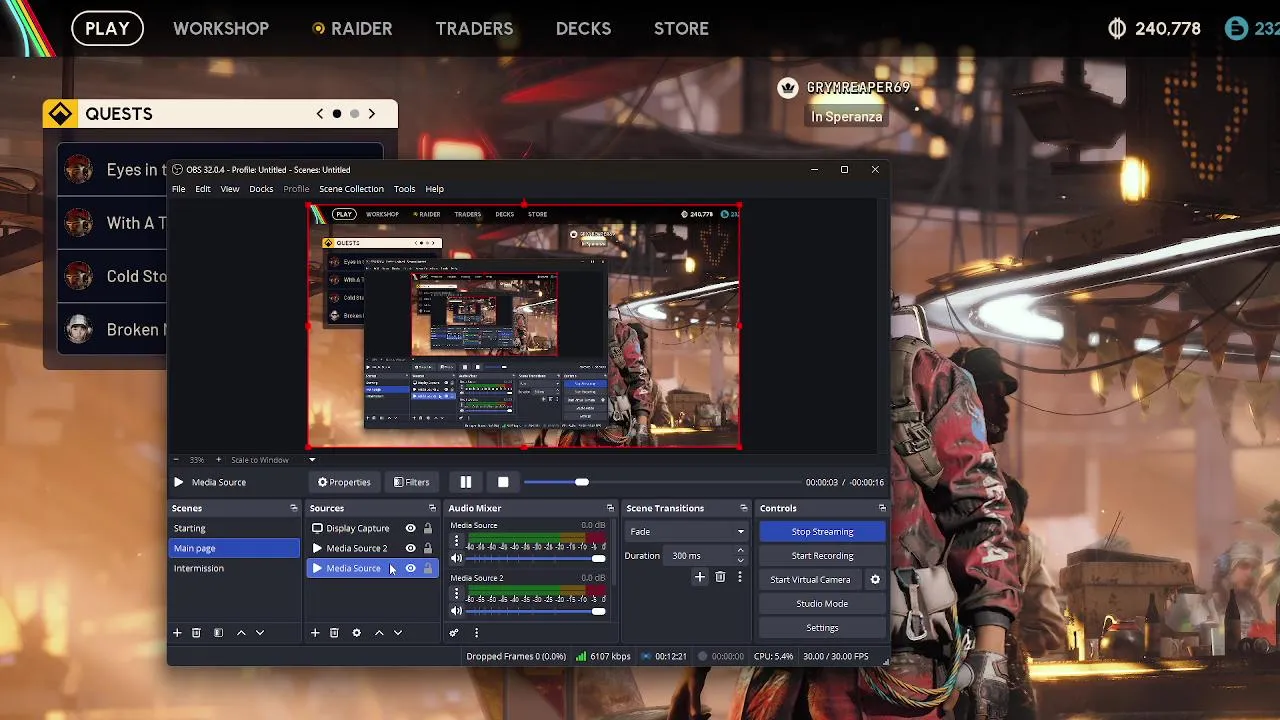This screenshot has height=720, width=1280.
Task: Open Media Source 2 mixer options menu
Action: [x=457, y=593]
